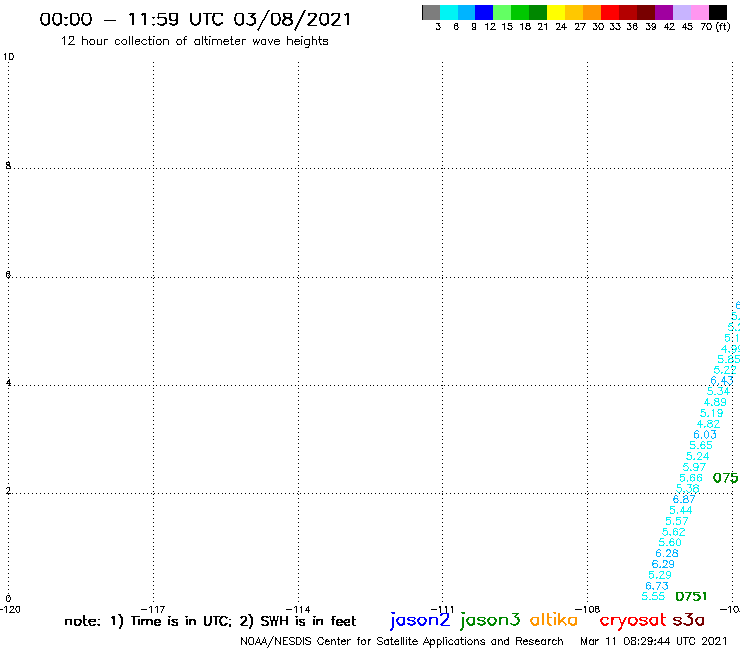Click the 6.03 wave height value
This screenshot has height=650, width=740.
pyautogui.click(x=705, y=435)
